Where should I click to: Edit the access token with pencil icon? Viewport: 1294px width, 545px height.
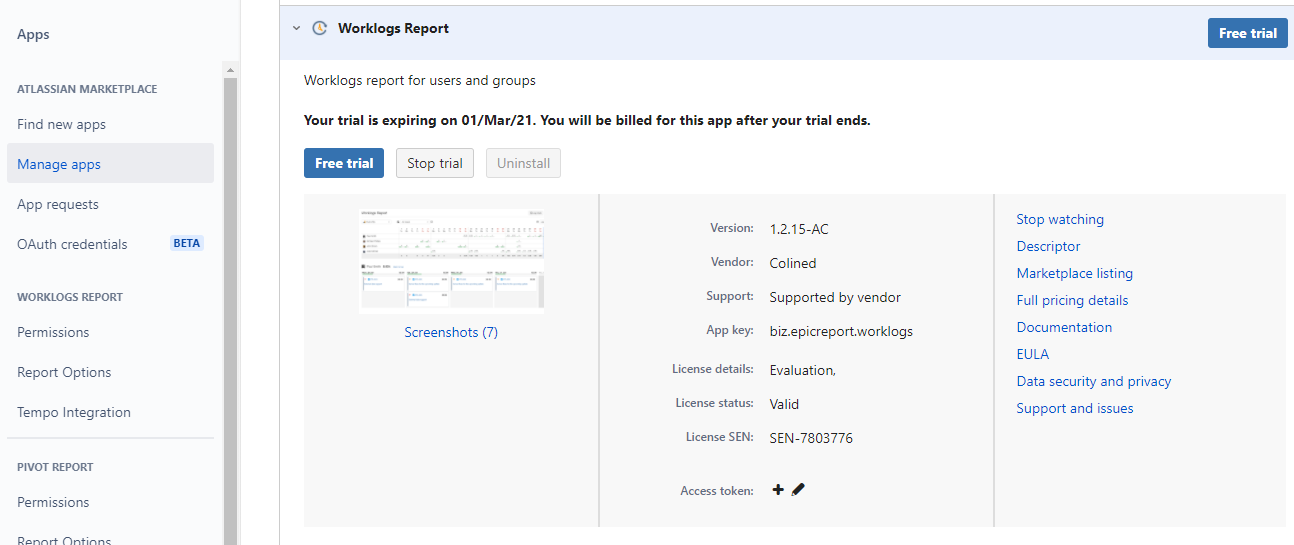click(x=798, y=490)
